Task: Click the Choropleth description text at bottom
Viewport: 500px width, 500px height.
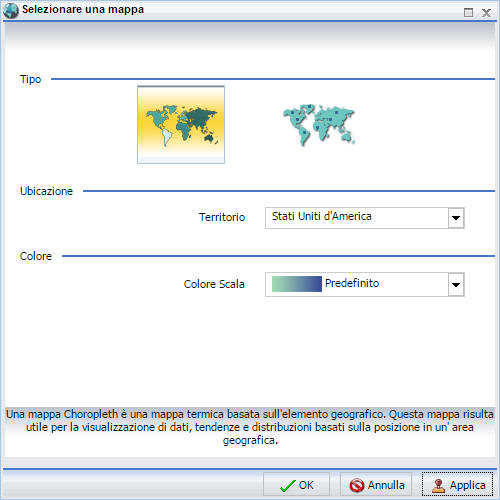Action: point(250,427)
